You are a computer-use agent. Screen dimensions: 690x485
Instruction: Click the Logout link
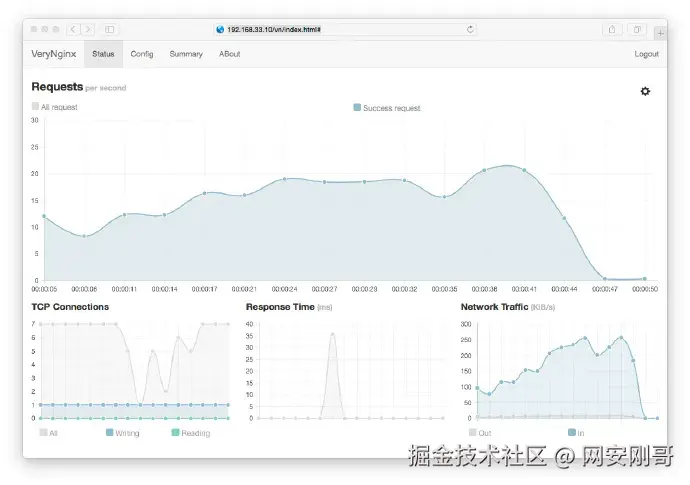646,54
